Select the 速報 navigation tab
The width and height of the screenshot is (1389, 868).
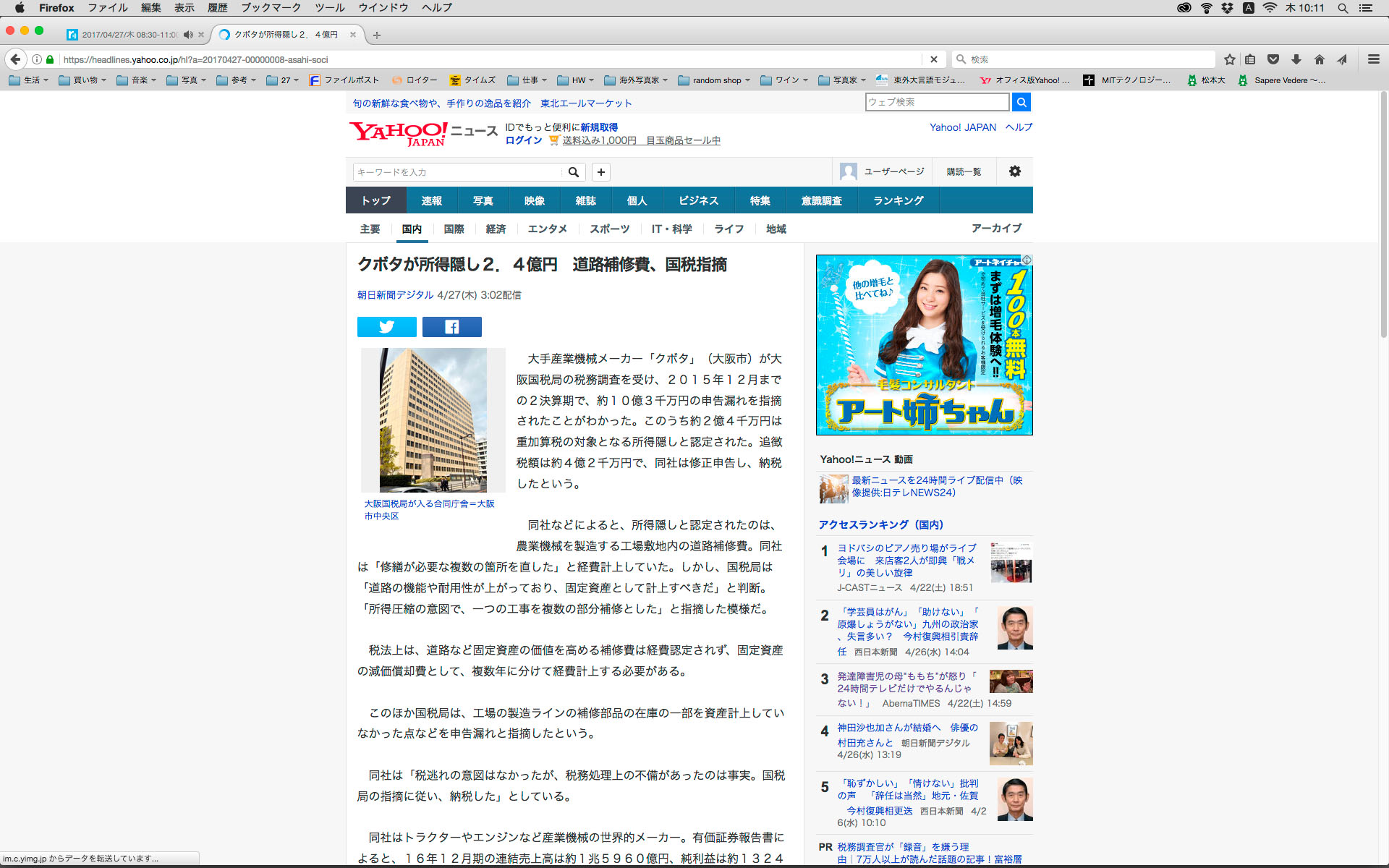click(431, 200)
